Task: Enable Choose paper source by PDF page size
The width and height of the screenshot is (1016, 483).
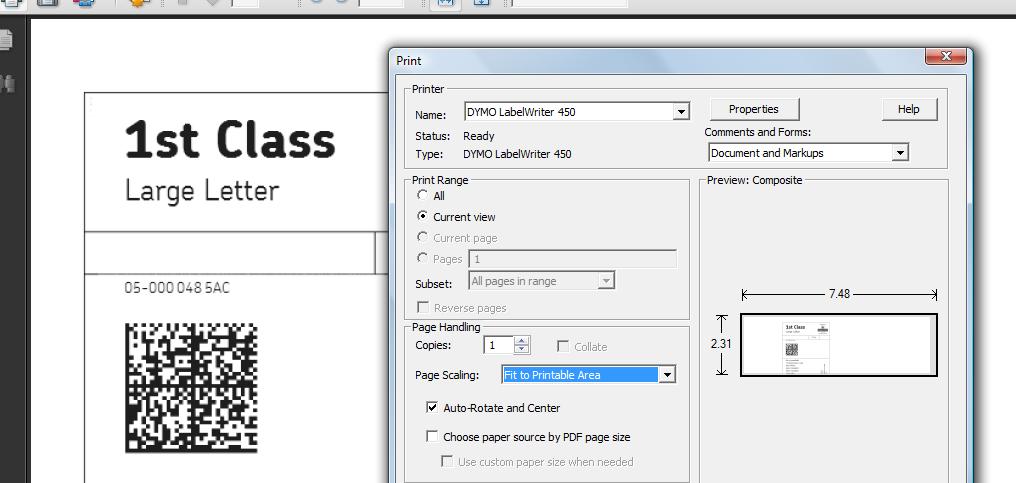Action: pos(432,437)
